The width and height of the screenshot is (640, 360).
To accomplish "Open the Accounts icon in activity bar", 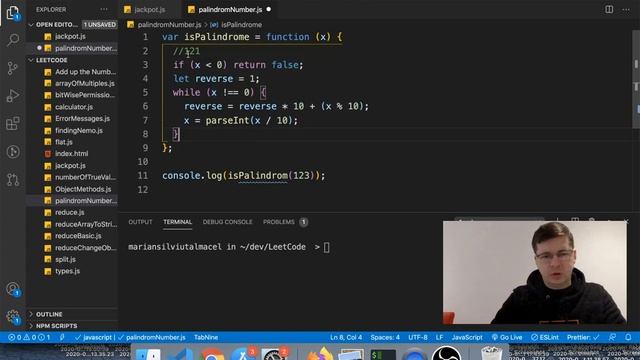I will (13, 289).
